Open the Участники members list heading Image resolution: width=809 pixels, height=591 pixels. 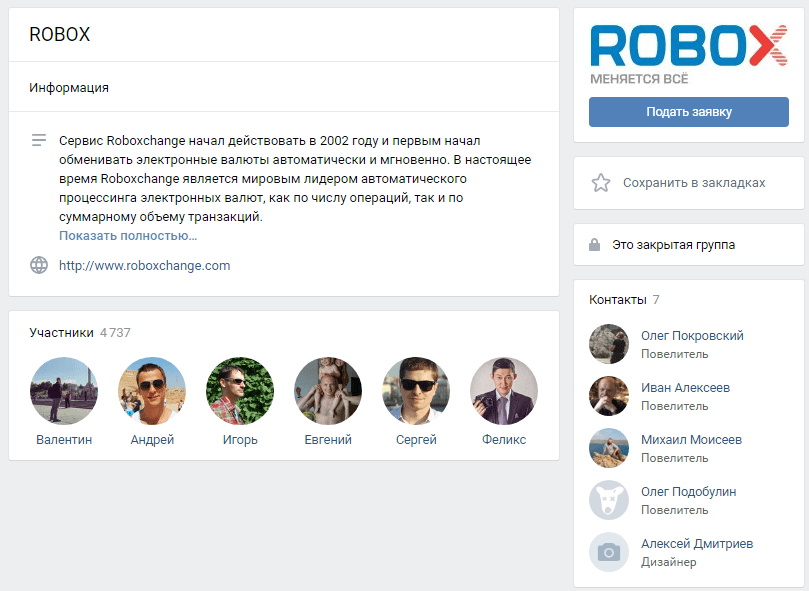coord(61,332)
